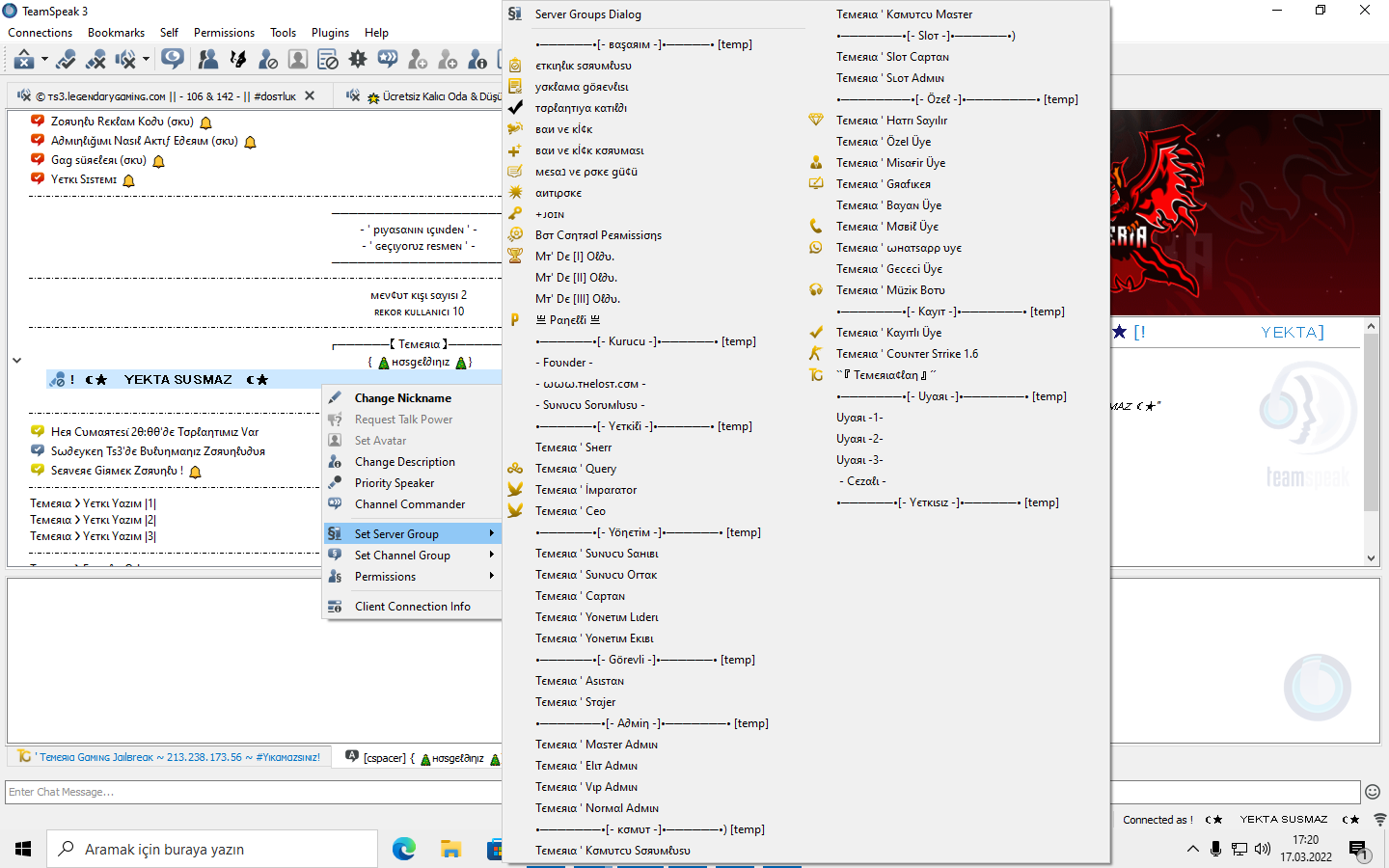Image resolution: width=1389 pixels, height=868 pixels.
Task: Toggle Temeria ' Query server group
Action: coord(656,469)
